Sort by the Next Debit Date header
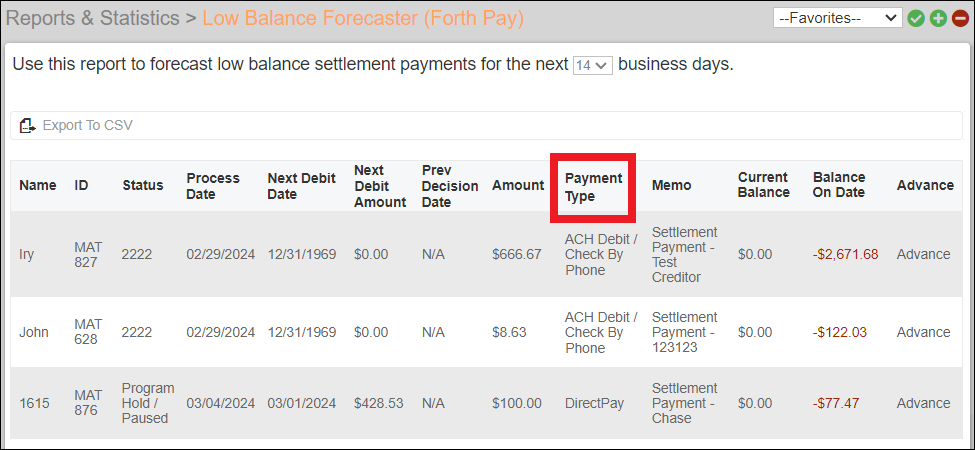This screenshot has width=975, height=450. [300, 186]
